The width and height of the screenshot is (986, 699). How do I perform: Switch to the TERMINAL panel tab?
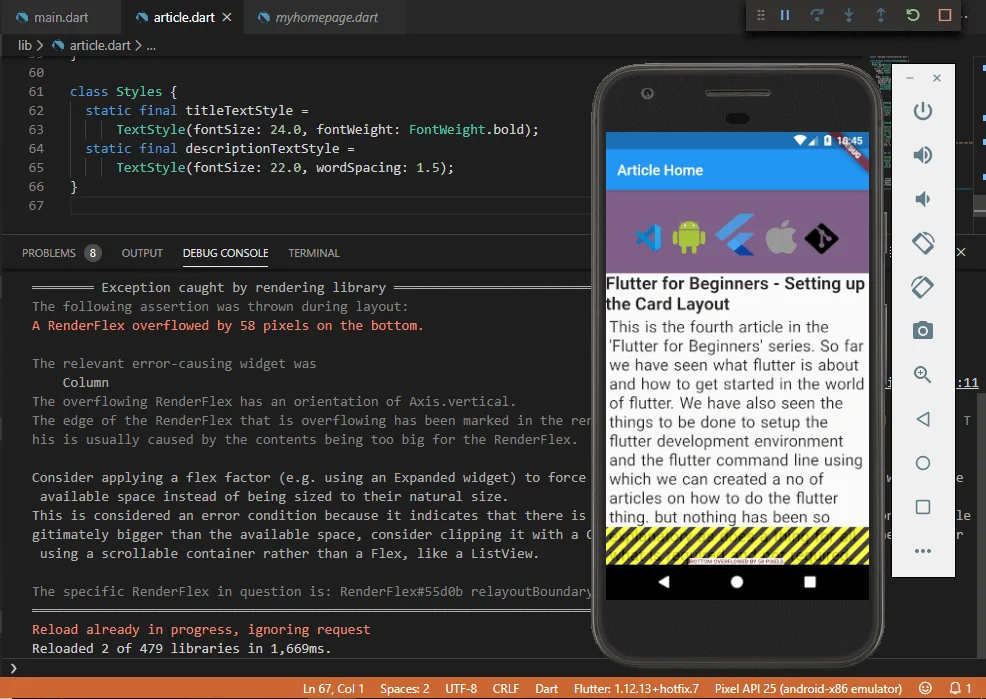pos(314,253)
